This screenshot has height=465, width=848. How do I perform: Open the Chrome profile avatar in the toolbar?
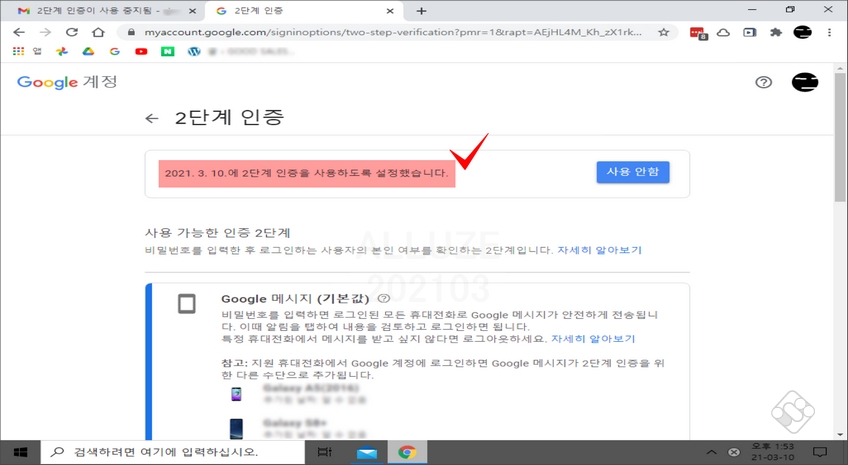pos(803,32)
